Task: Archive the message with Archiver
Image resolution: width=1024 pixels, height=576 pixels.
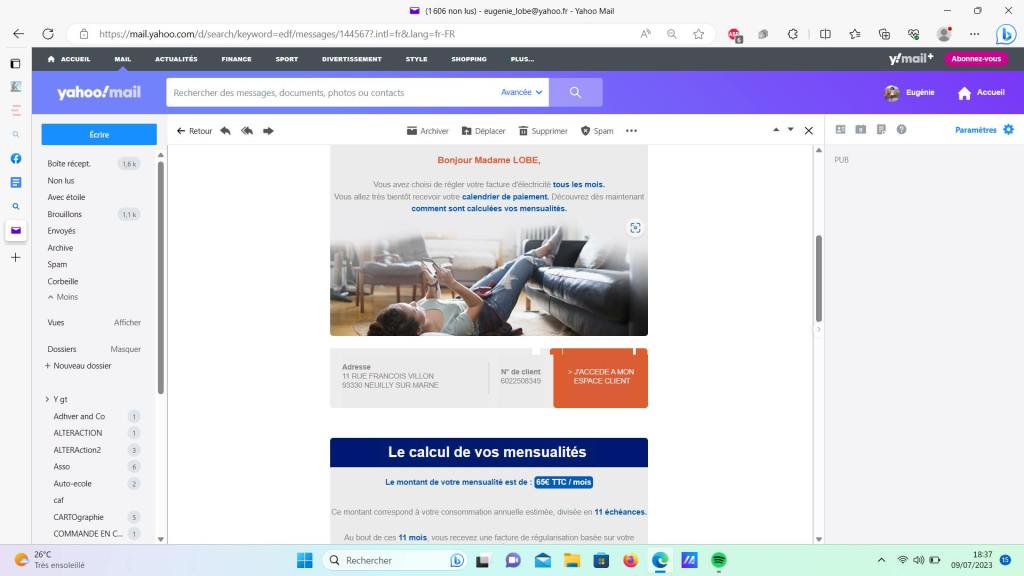Action: click(x=427, y=131)
